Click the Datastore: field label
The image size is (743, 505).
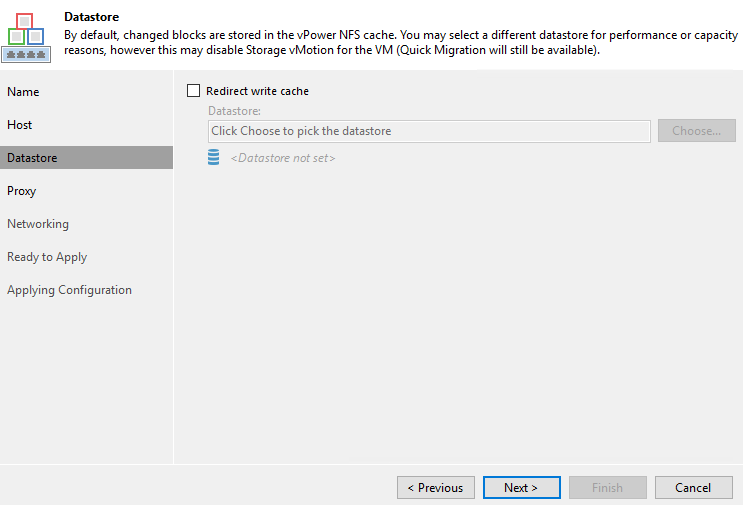tap(234, 111)
